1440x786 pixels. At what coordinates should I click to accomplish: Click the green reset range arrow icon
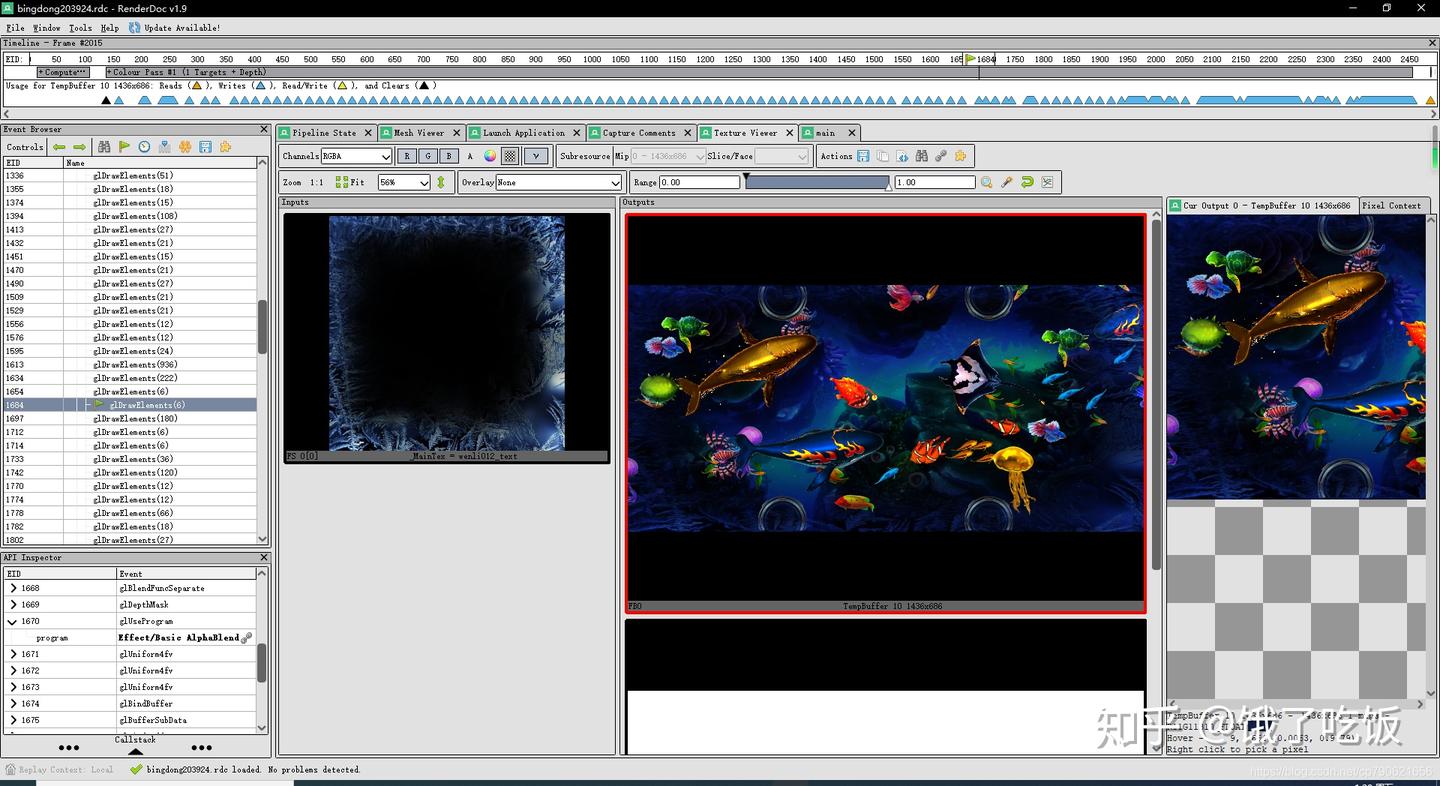(x=1027, y=182)
